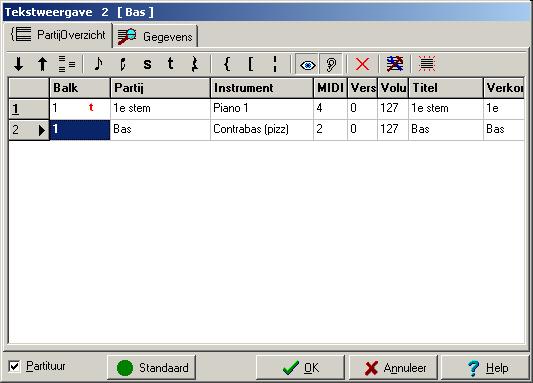
Task: Click the Volu column header
Action: [393, 88]
